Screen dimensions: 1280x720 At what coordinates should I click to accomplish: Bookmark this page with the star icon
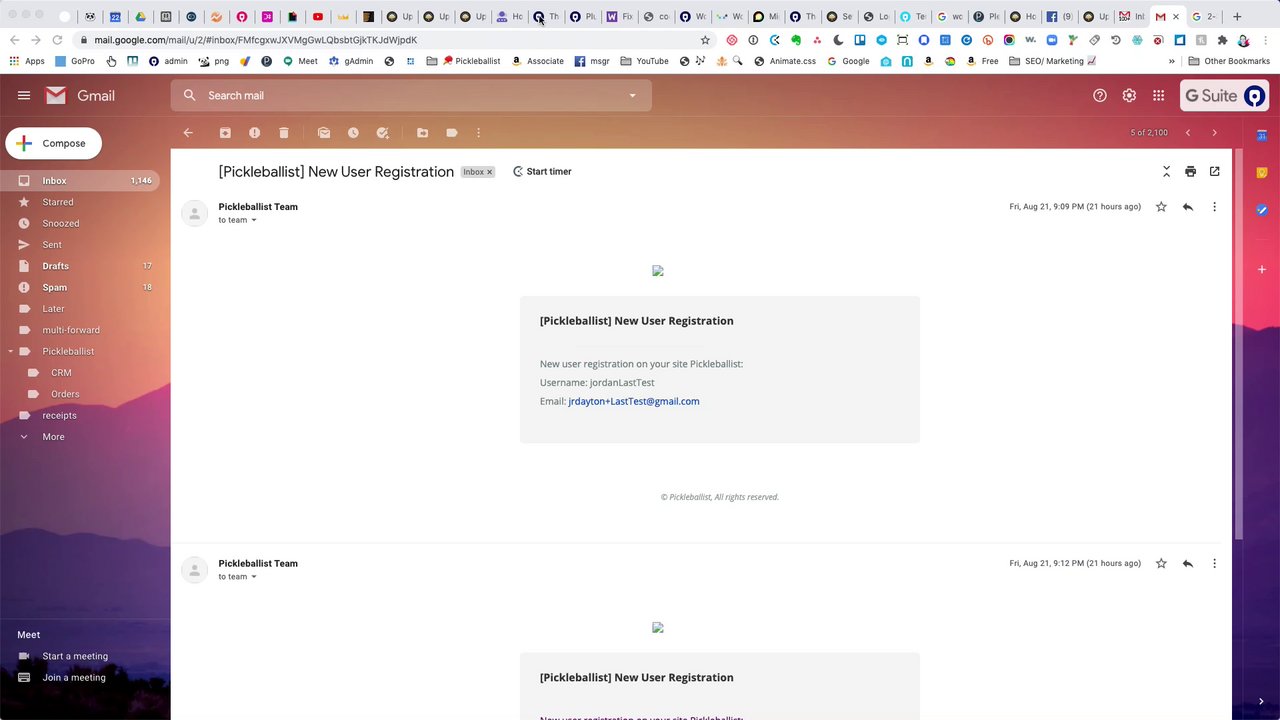pyautogui.click(x=705, y=40)
